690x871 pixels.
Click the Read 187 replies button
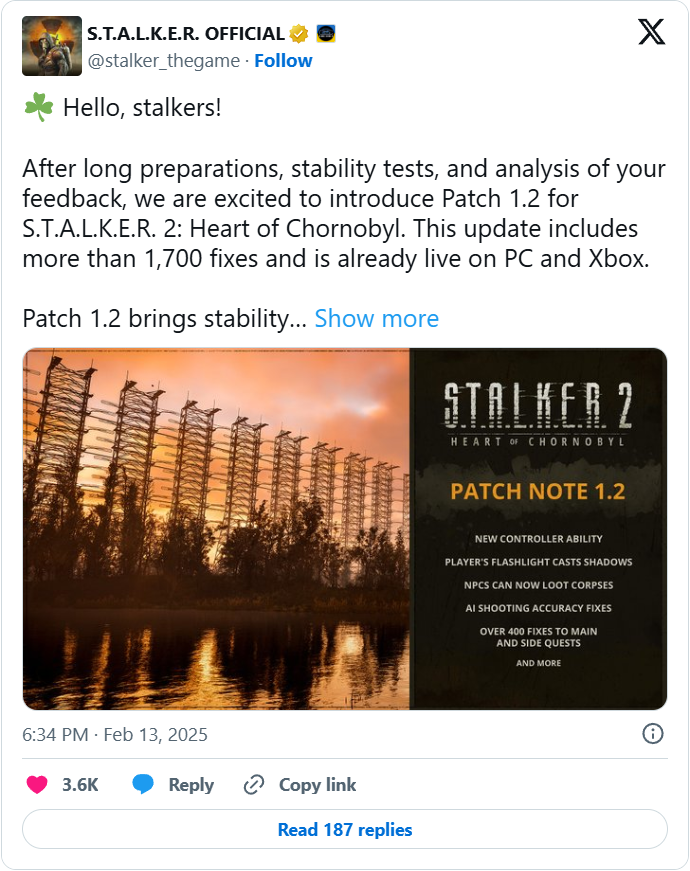point(345,830)
